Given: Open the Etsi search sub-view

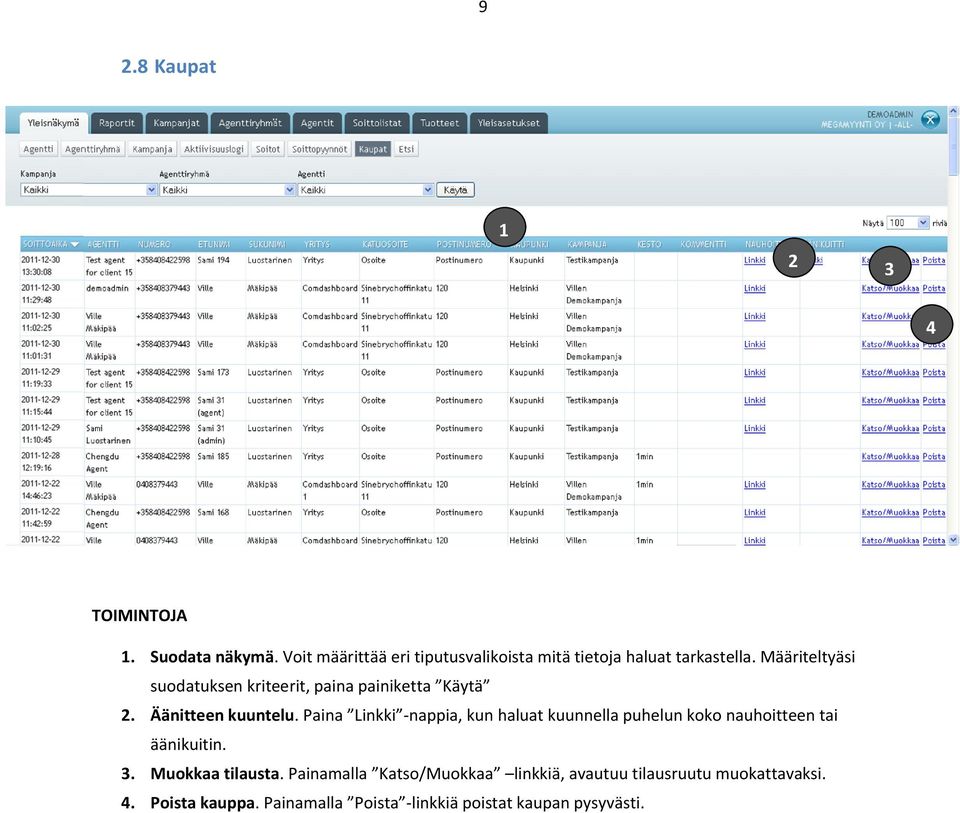Looking at the screenshot, I should point(406,149).
